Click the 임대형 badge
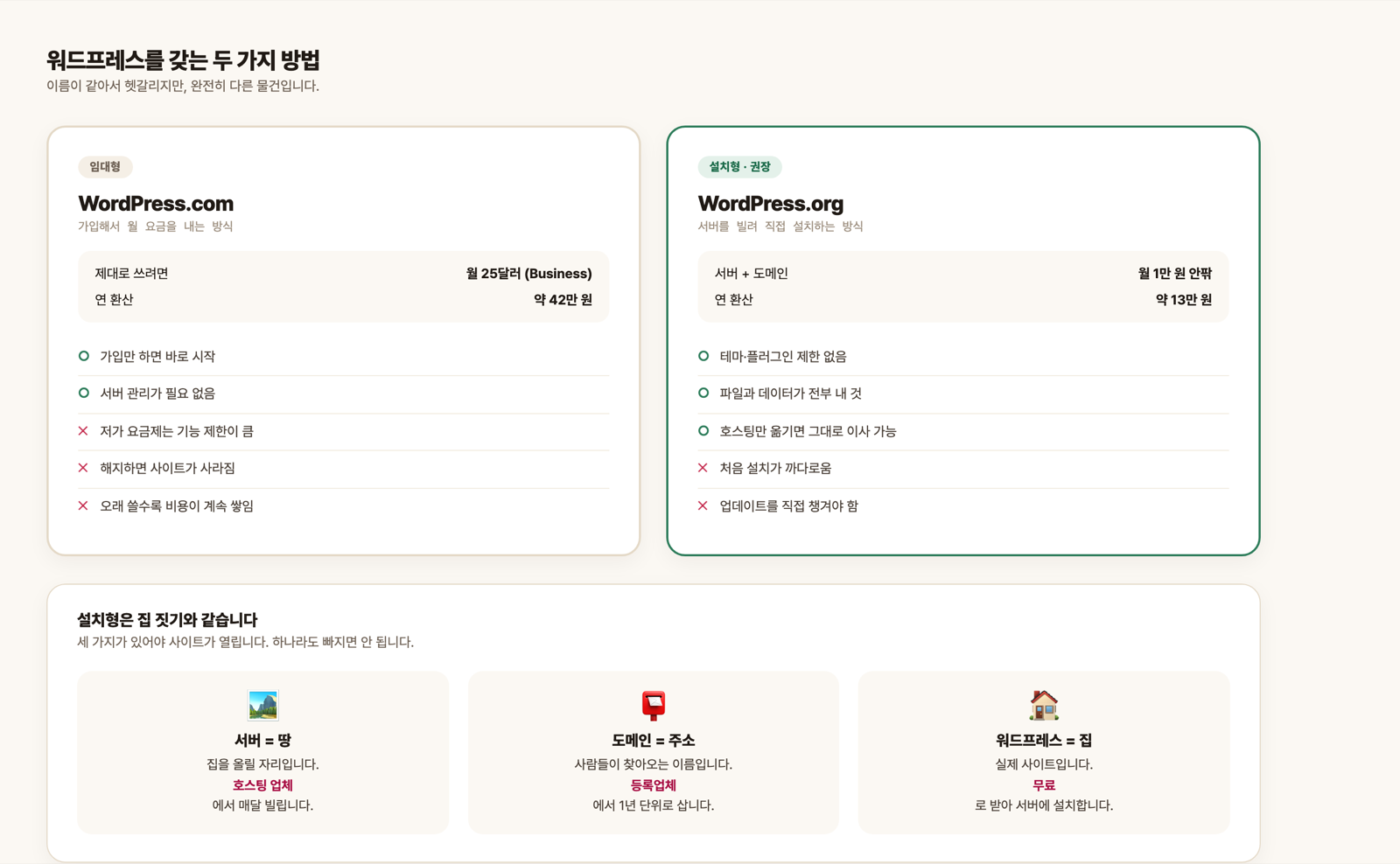The image size is (1400, 864). tap(105, 167)
